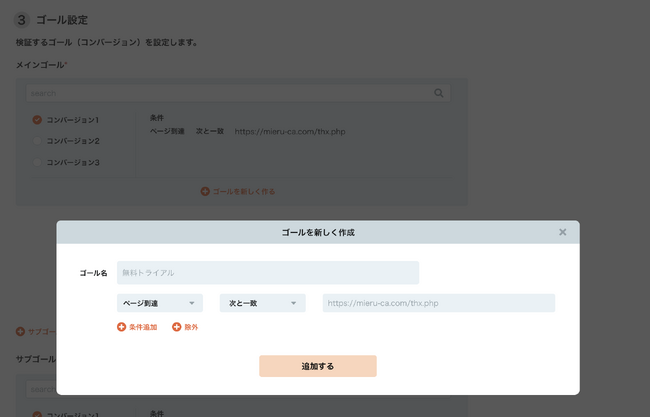Open the 次と一致 dropdown
Viewport: 650px width, 417px height.
[x=262, y=303]
